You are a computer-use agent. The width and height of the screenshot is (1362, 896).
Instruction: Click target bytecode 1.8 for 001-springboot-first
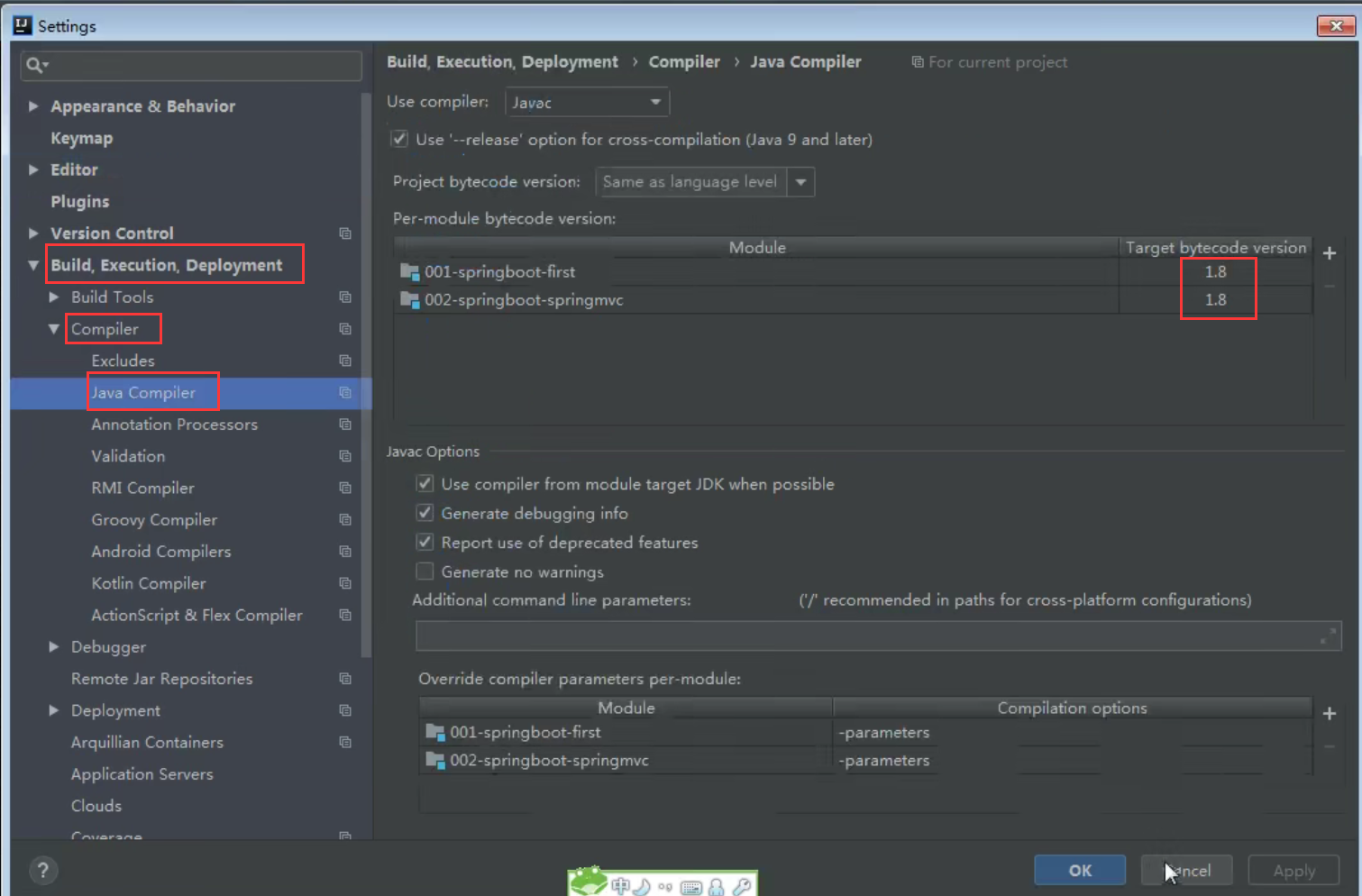tap(1216, 271)
